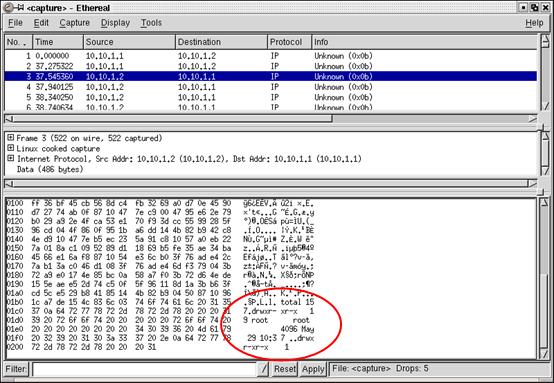Click protocol tree horizontal scrollbar right arrow
The width and height of the screenshot is (554, 383).
coord(532,184)
